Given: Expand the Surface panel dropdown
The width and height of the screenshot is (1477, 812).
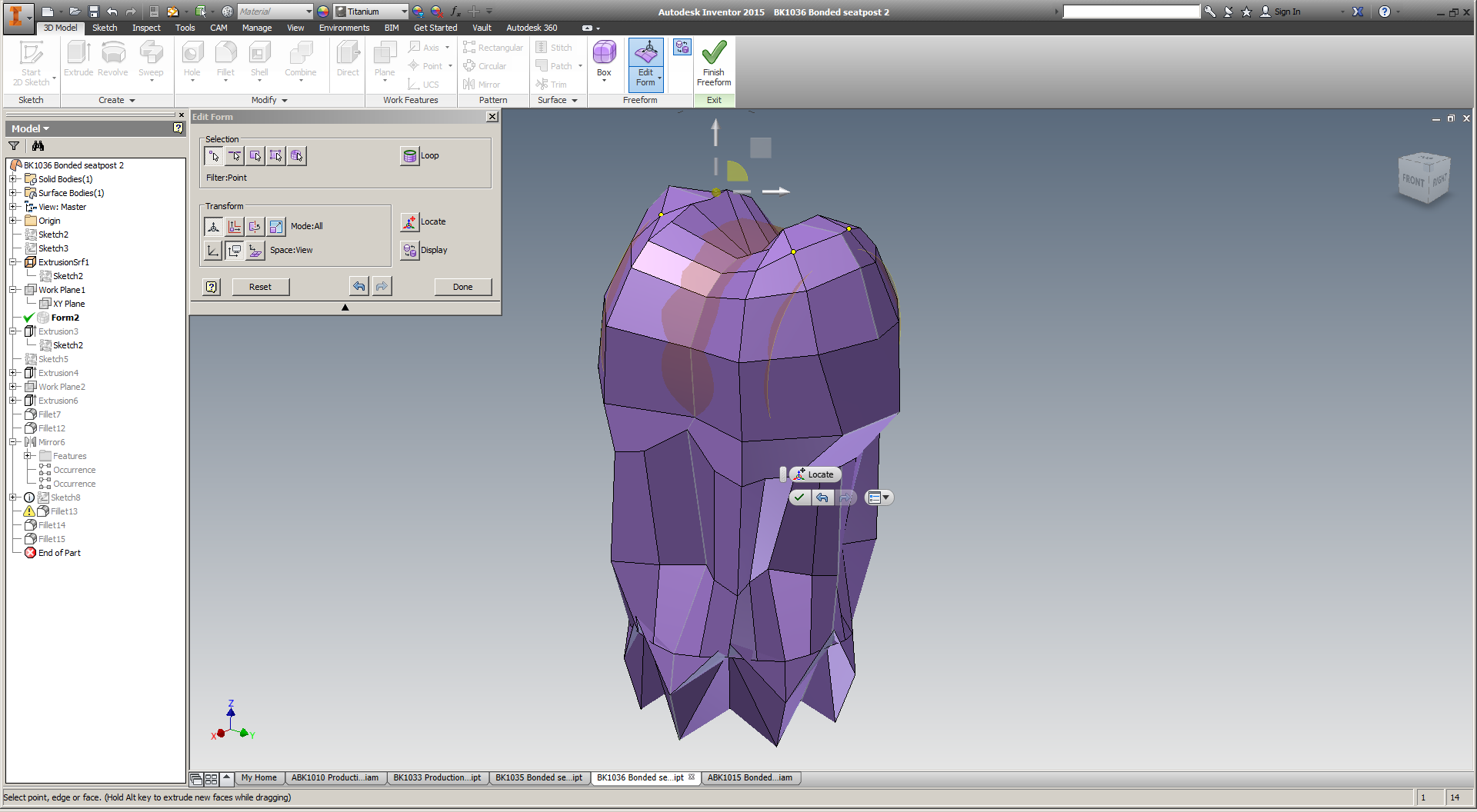Looking at the screenshot, I should pos(575,101).
